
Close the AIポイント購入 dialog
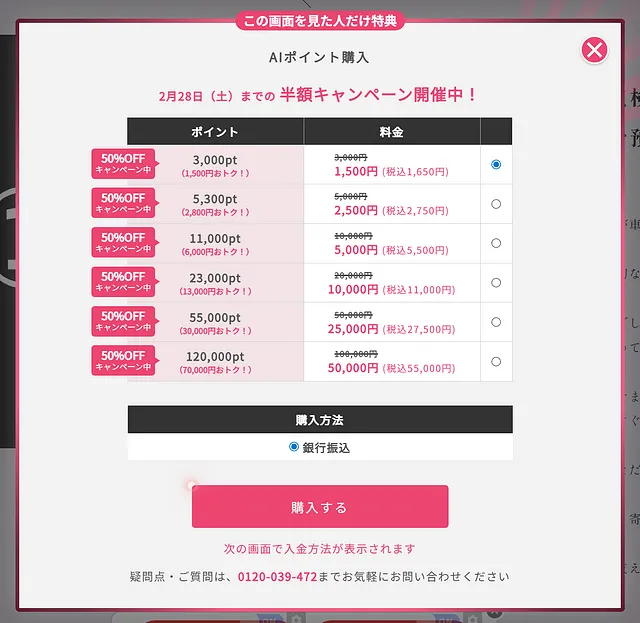595,51
